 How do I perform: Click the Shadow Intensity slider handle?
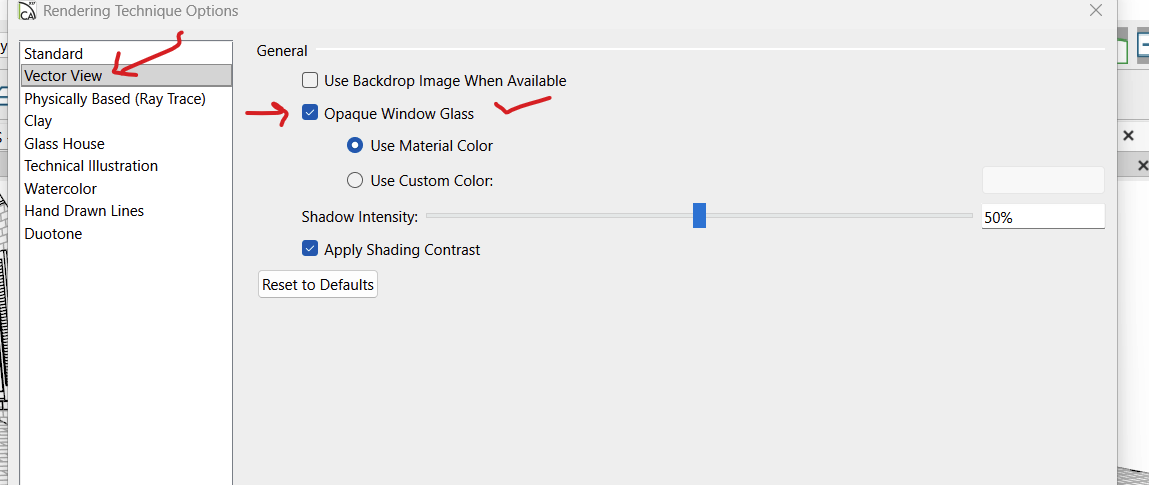[x=700, y=216]
